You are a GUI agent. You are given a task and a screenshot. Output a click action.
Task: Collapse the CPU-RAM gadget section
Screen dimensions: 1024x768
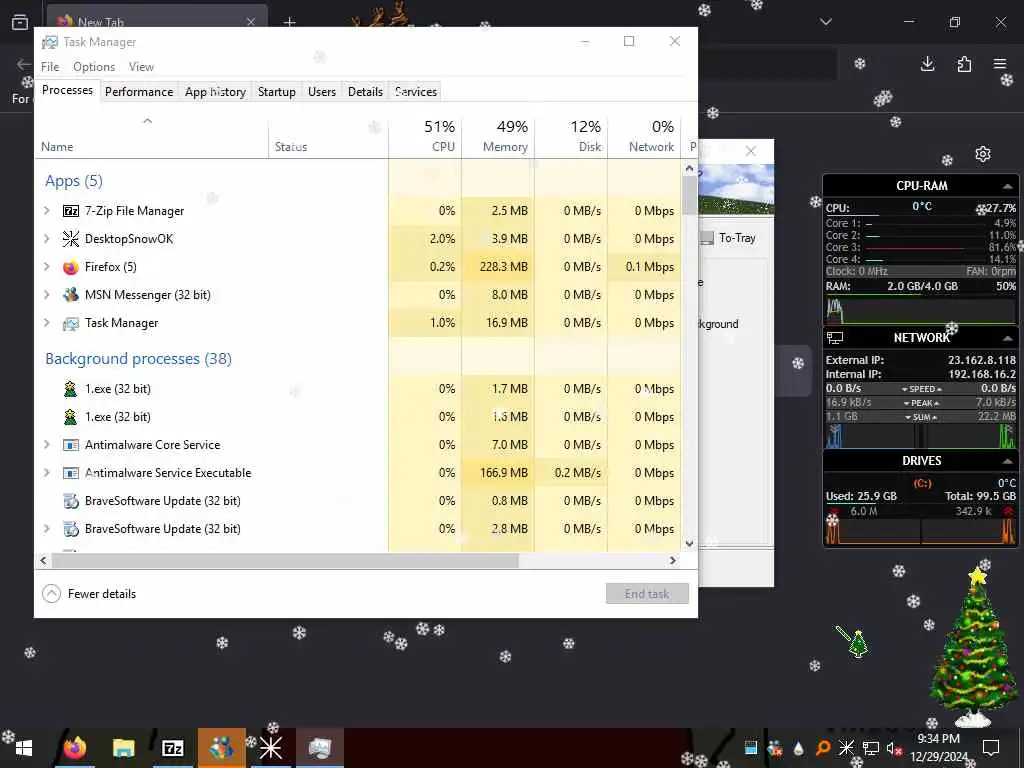[1007, 187]
